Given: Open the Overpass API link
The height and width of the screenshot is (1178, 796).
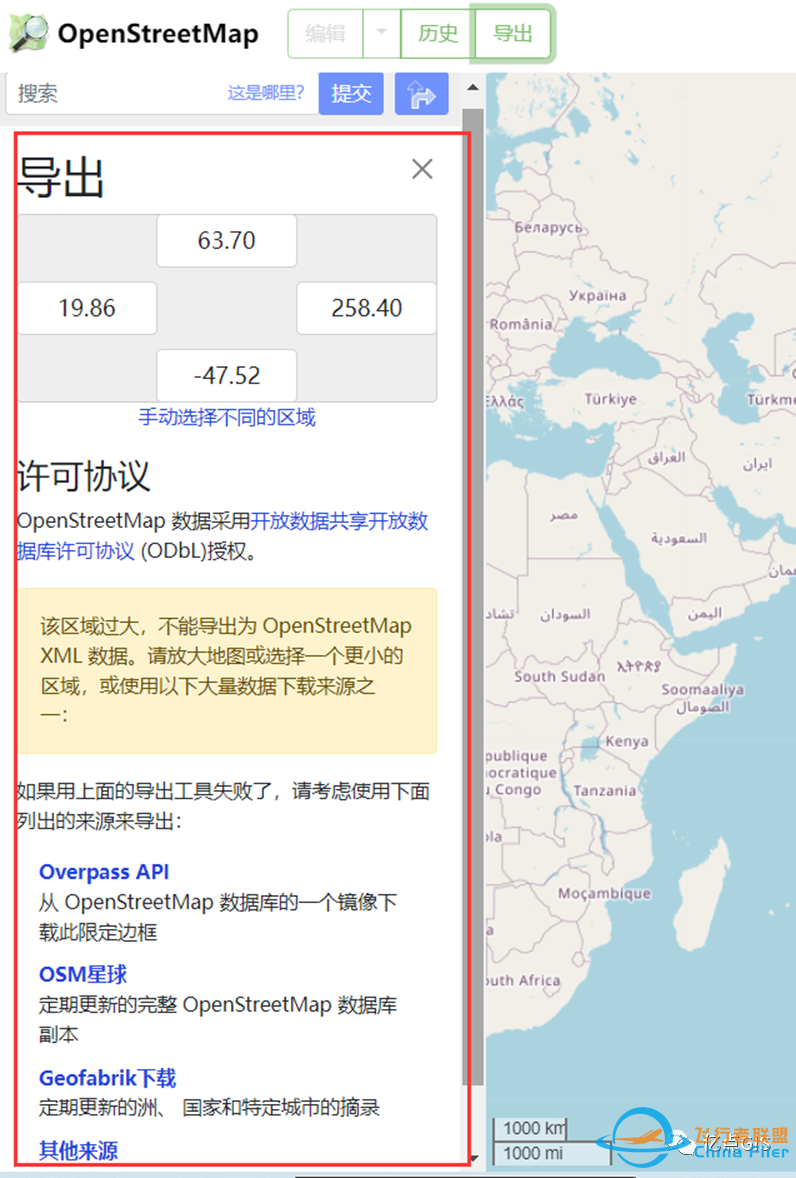Looking at the screenshot, I should [x=104, y=871].
